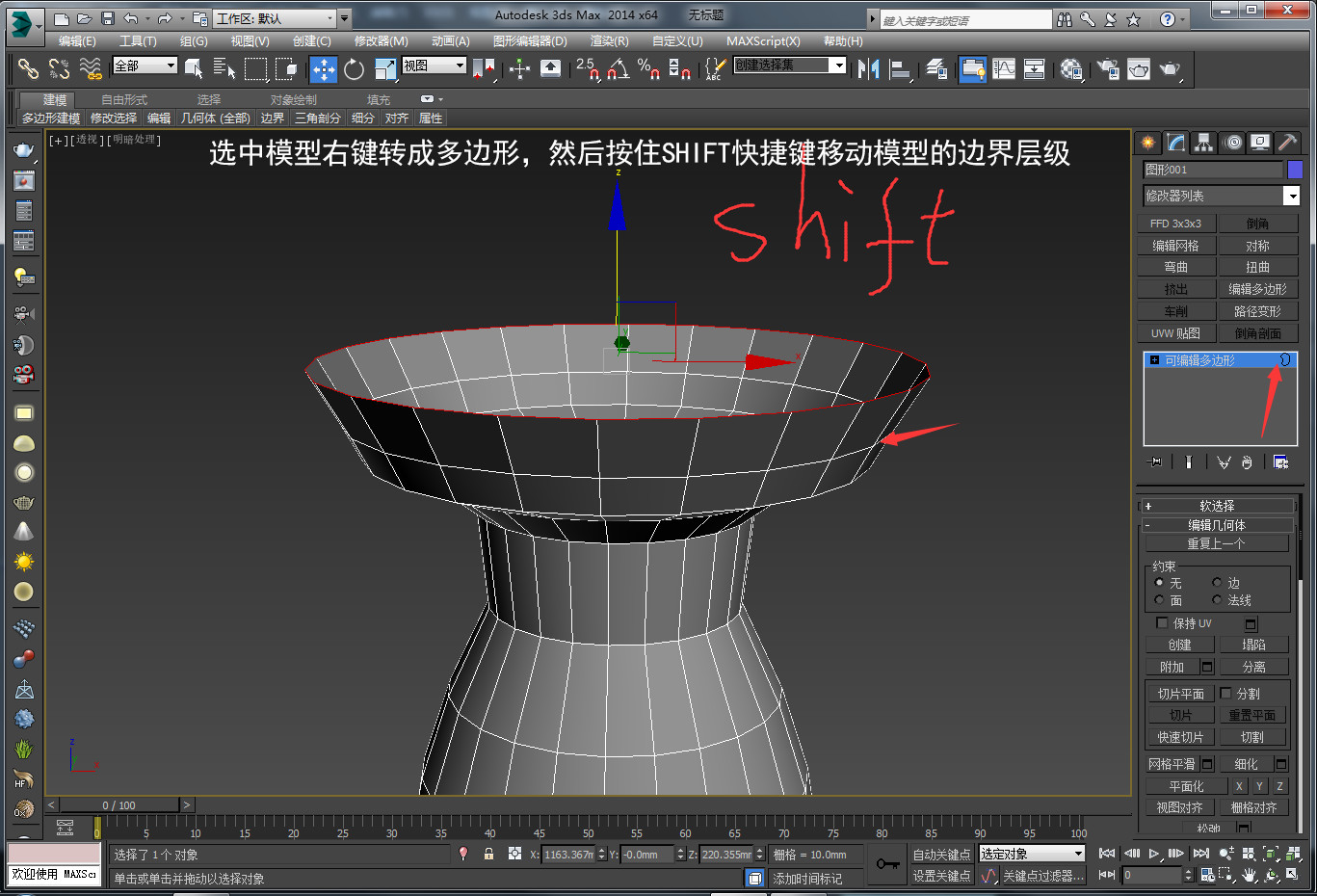Open the 全部 selection filter dropdown
1317x896 pixels.
coord(145,66)
